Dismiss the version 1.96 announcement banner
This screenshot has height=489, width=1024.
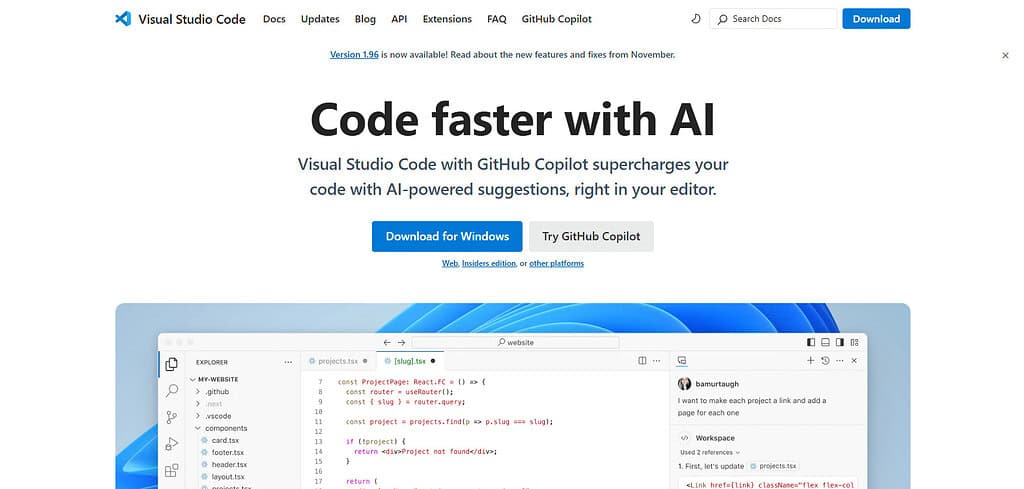tap(1005, 55)
